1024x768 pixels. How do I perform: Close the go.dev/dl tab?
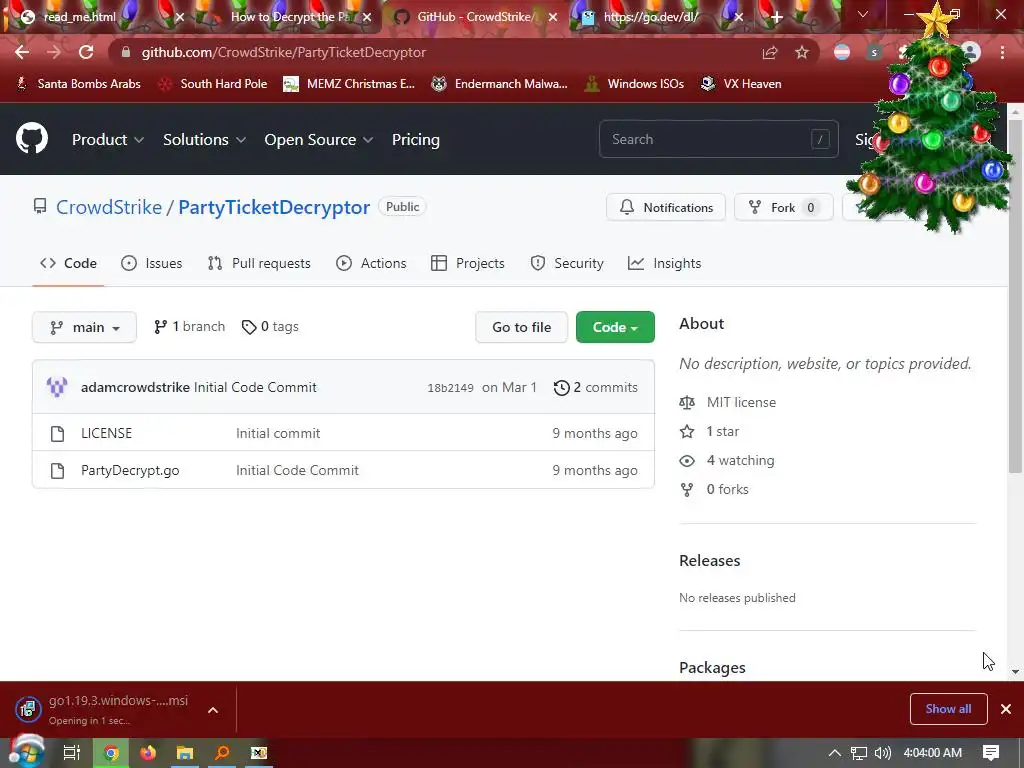[x=739, y=17]
